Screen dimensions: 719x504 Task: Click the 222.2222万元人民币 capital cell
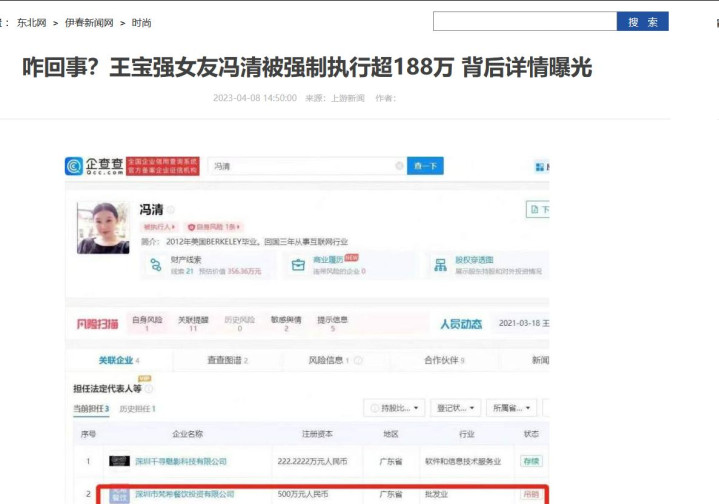312,461
